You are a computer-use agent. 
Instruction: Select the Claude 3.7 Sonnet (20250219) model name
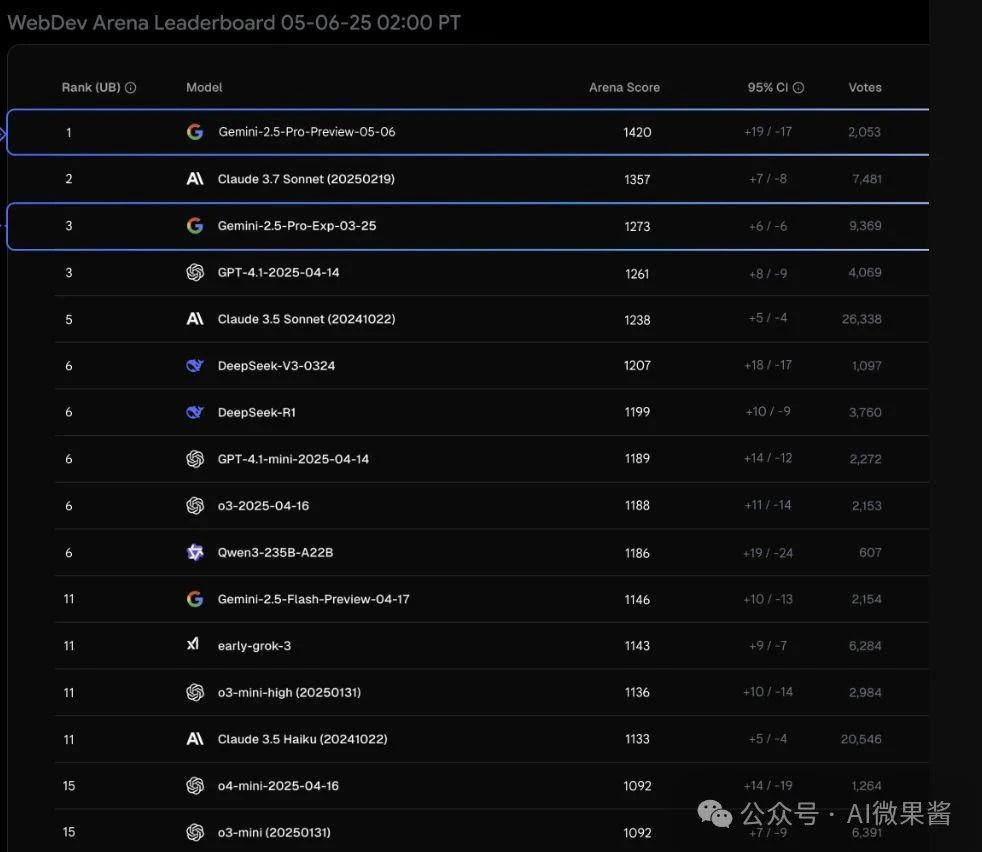[x=306, y=179]
